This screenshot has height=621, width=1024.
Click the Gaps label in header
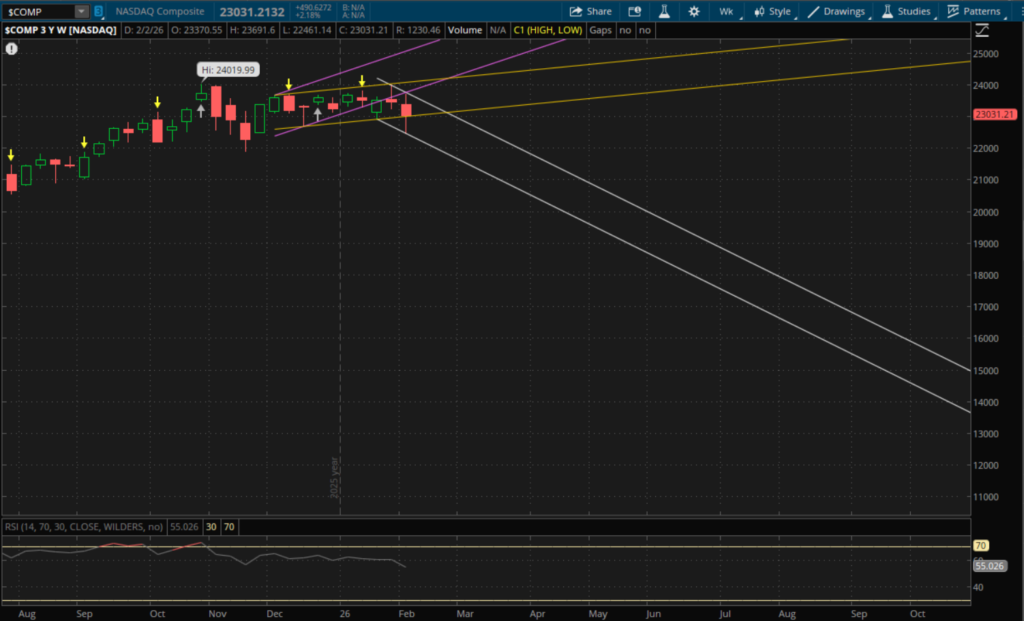coord(600,30)
